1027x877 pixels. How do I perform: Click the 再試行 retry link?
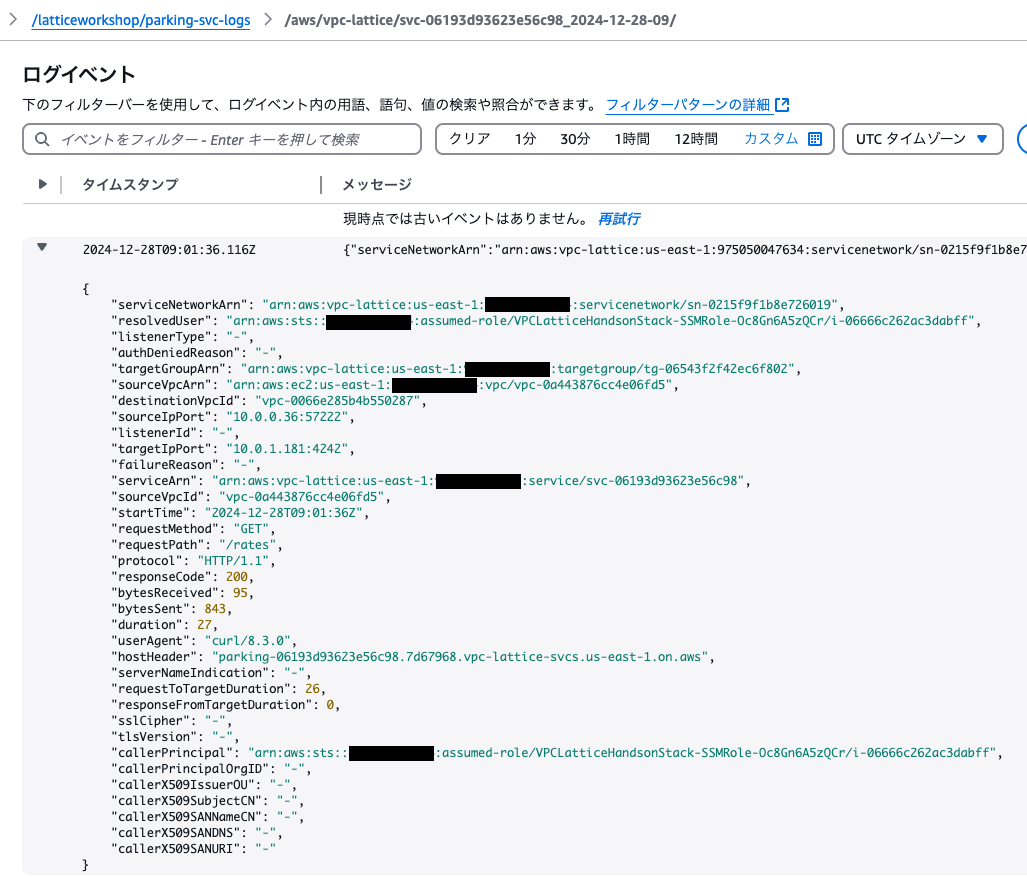[619, 219]
